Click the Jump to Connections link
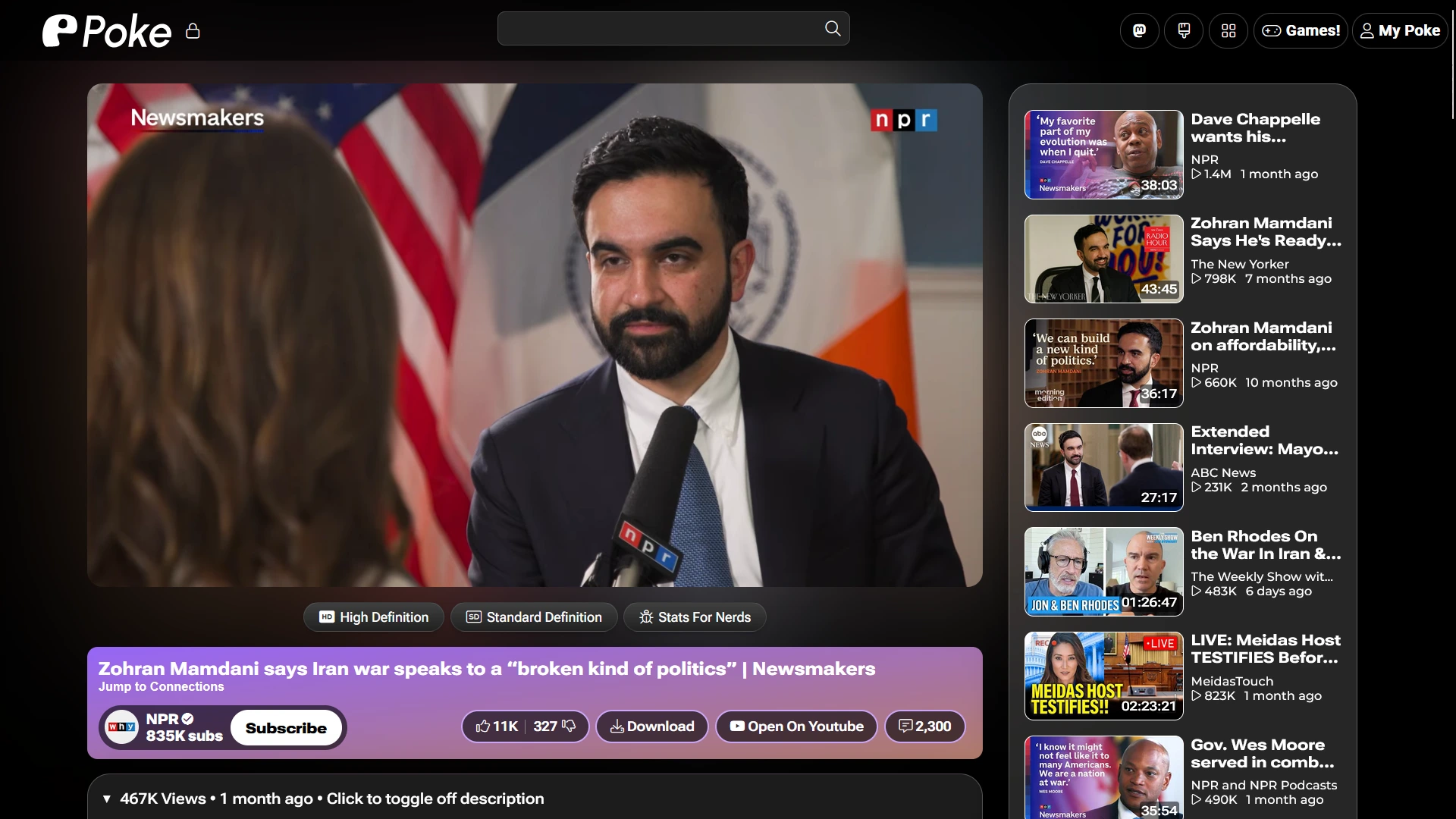 coord(161,686)
